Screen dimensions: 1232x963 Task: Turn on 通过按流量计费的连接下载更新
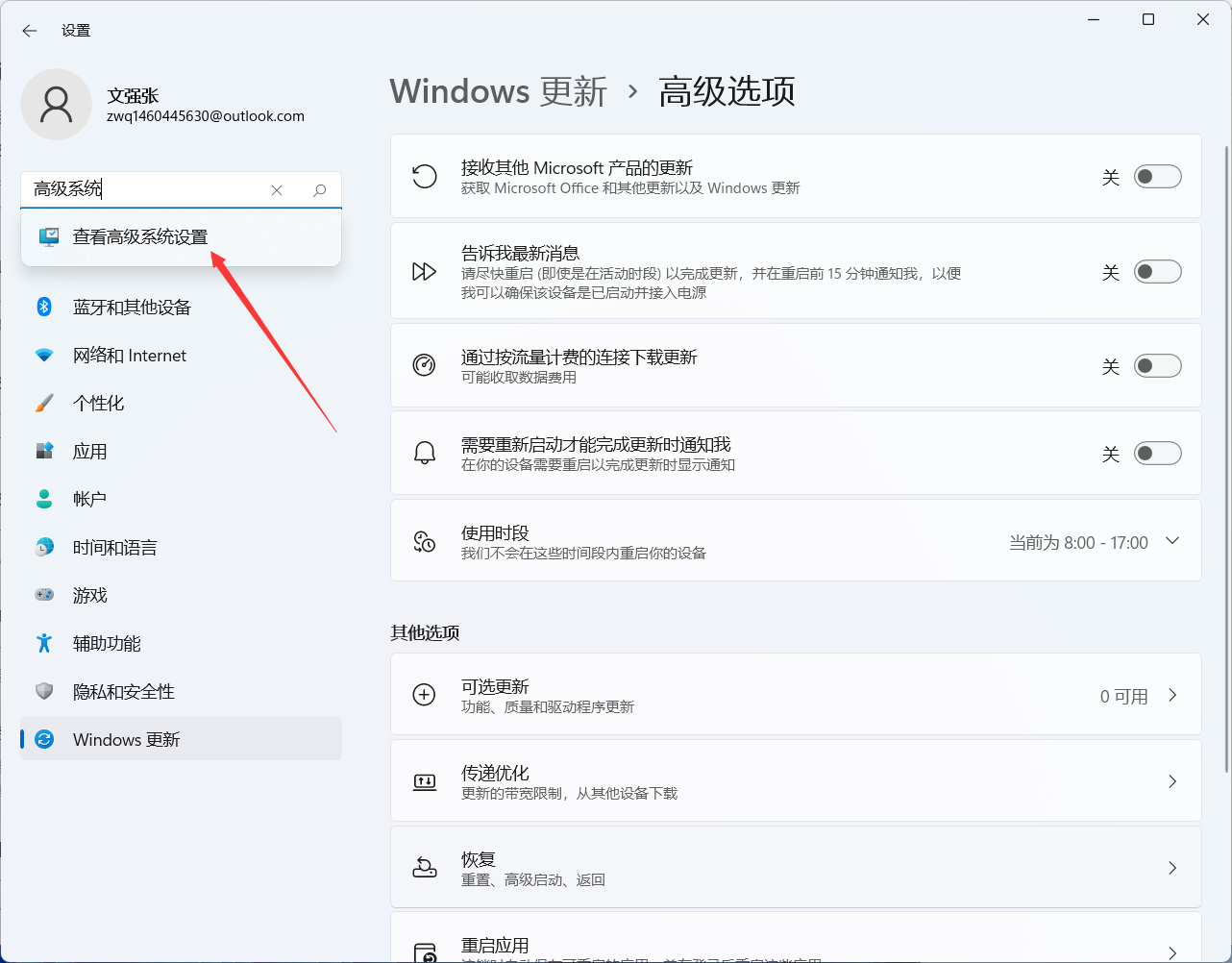pyautogui.click(x=1157, y=366)
